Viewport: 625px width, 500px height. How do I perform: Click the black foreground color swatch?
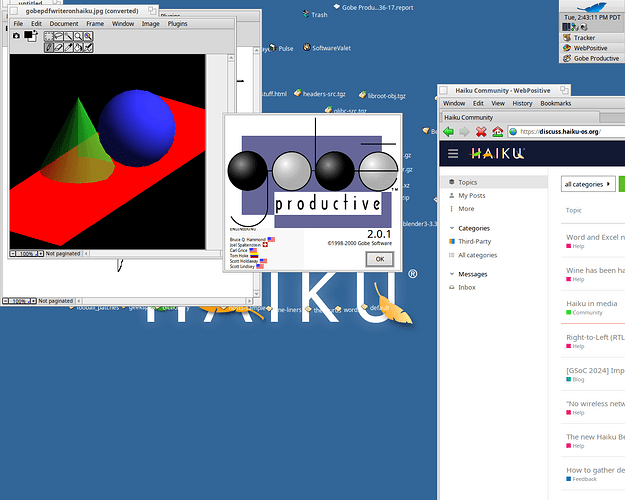(x=28, y=35)
